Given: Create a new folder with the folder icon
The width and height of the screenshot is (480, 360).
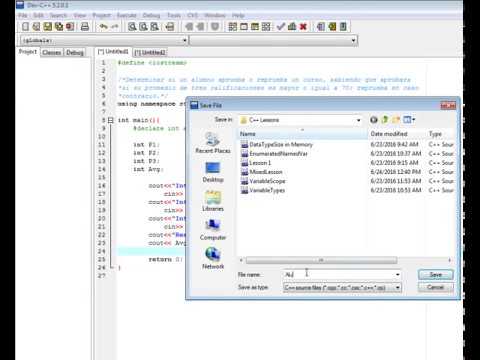Looking at the screenshot, I should tap(396, 120).
